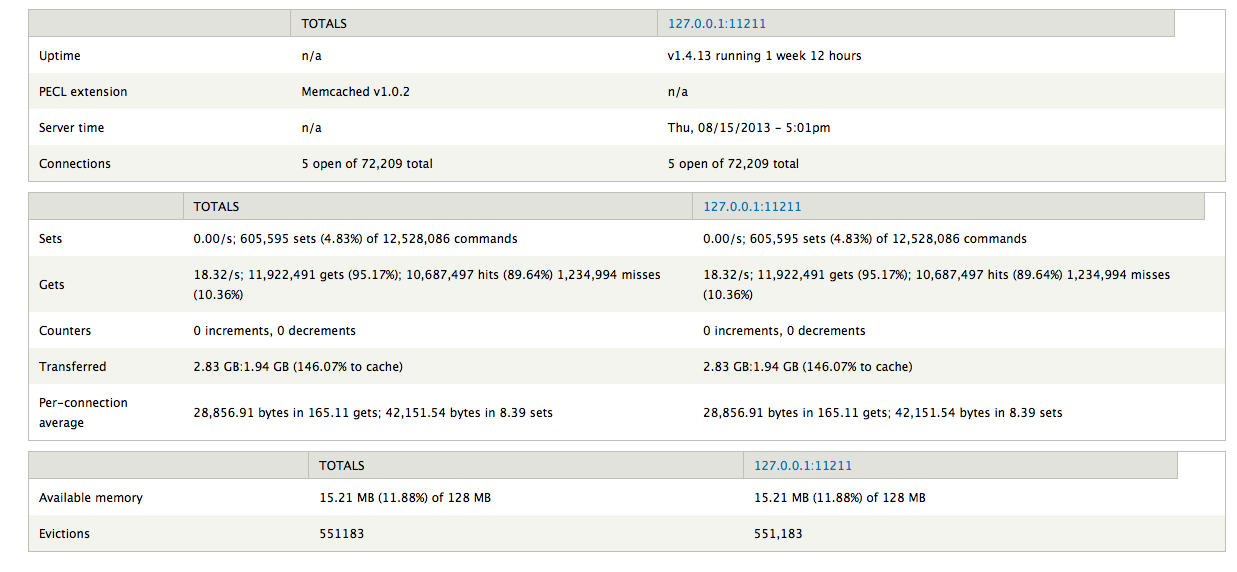Select the Uptime row label
The image size is (1237, 572).
[x=59, y=56]
